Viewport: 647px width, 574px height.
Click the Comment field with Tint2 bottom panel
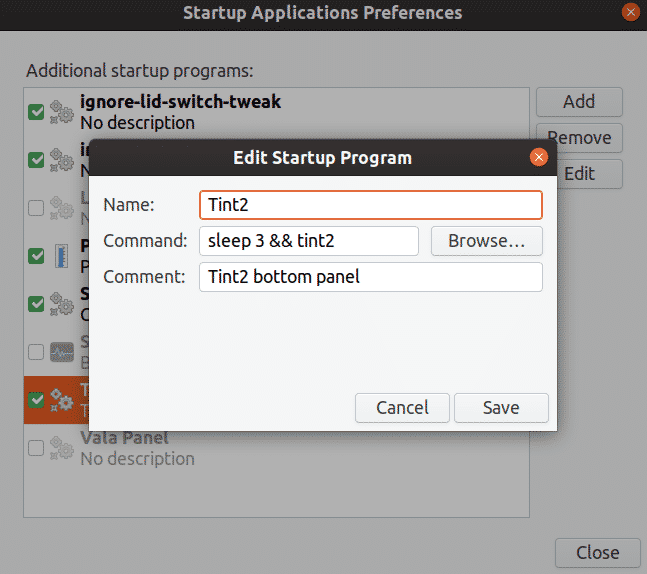(371, 277)
